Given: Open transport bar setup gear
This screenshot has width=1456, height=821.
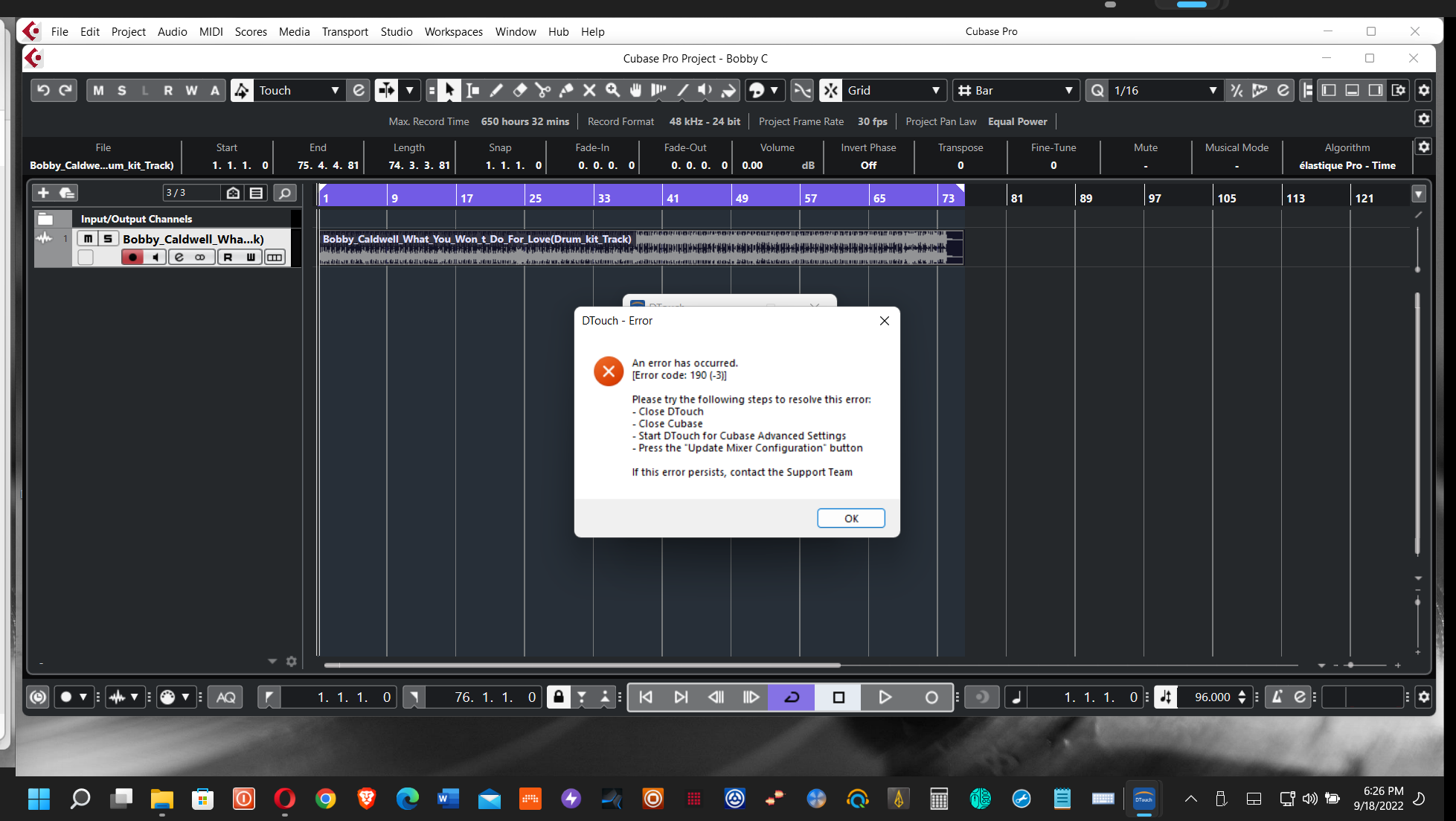Looking at the screenshot, I should point(1423,697).
